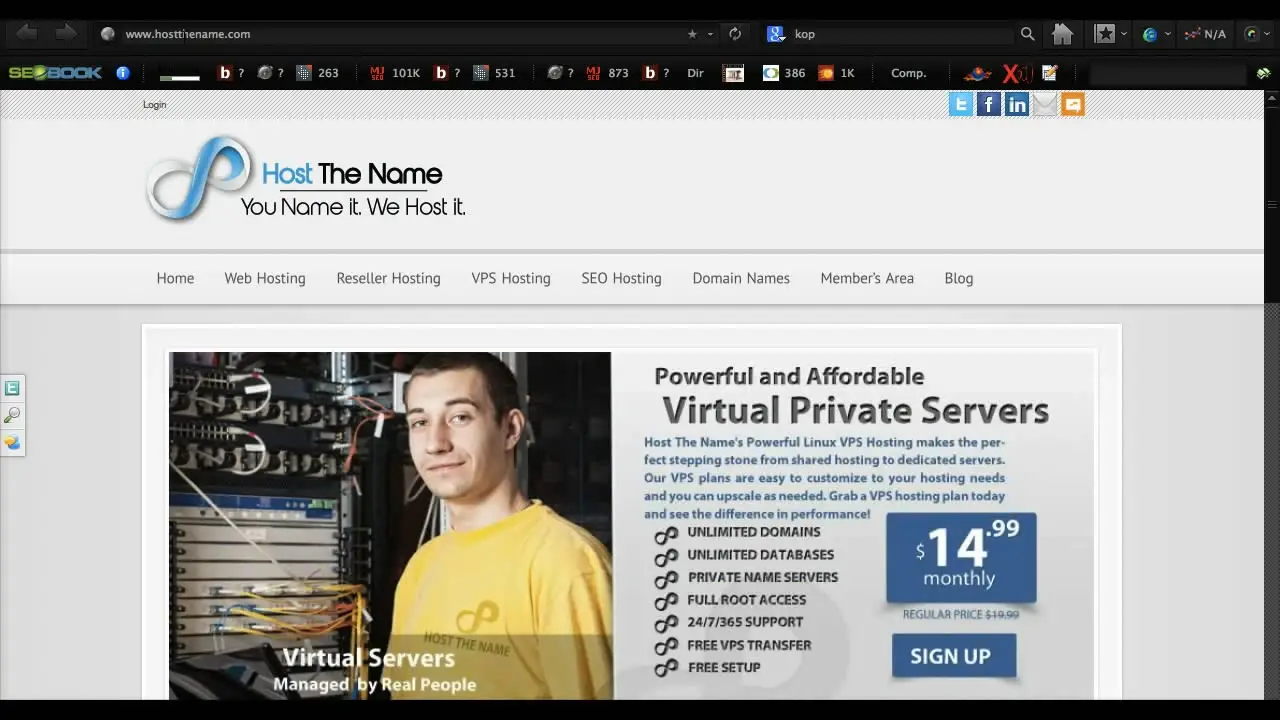The height and width of the screenshot is (720, 1280).
Task: Open the VPS Hosting menu item
Action: coord(511,278)
